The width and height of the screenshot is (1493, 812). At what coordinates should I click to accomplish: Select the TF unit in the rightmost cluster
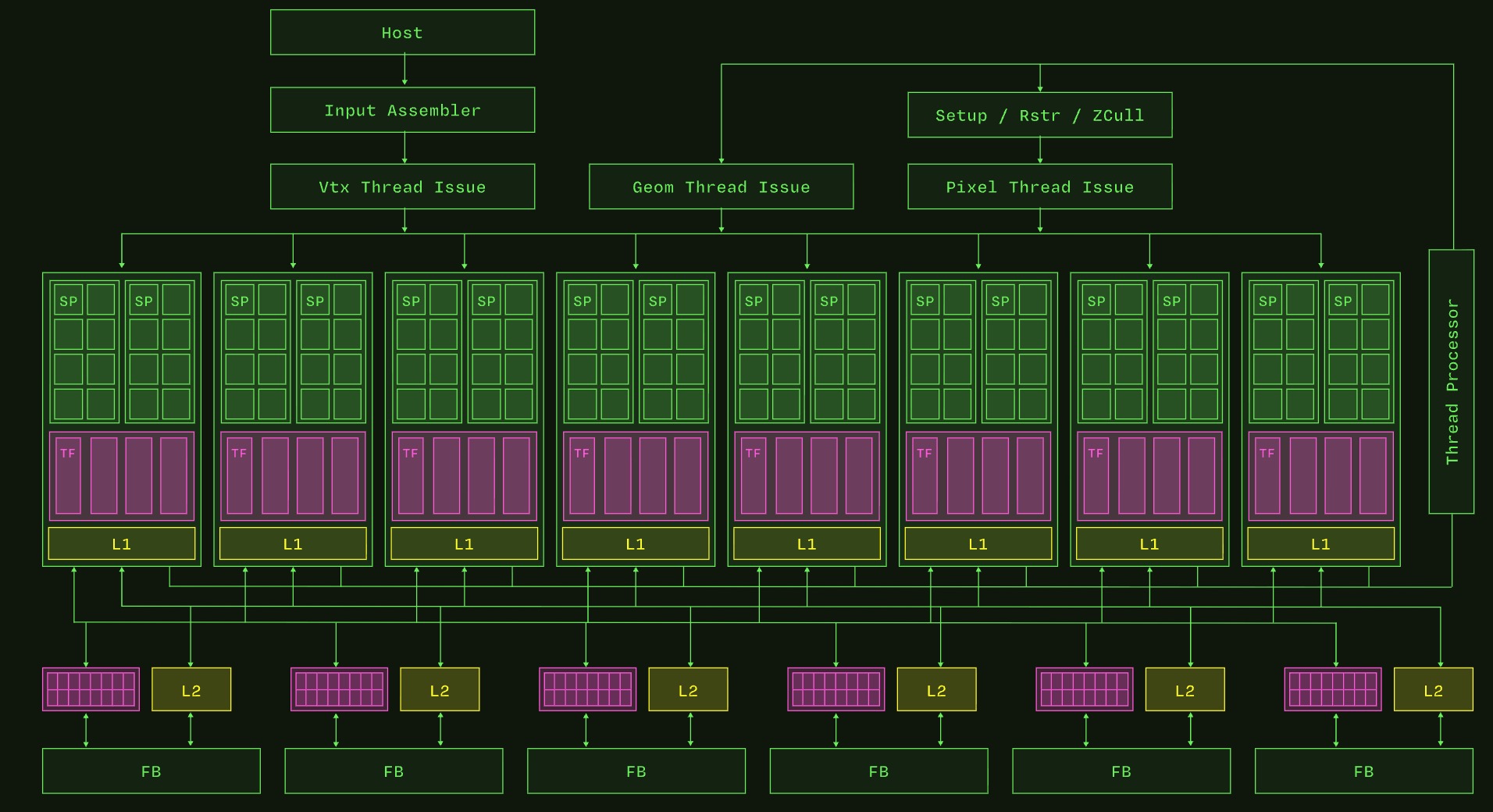point(1267,475)
